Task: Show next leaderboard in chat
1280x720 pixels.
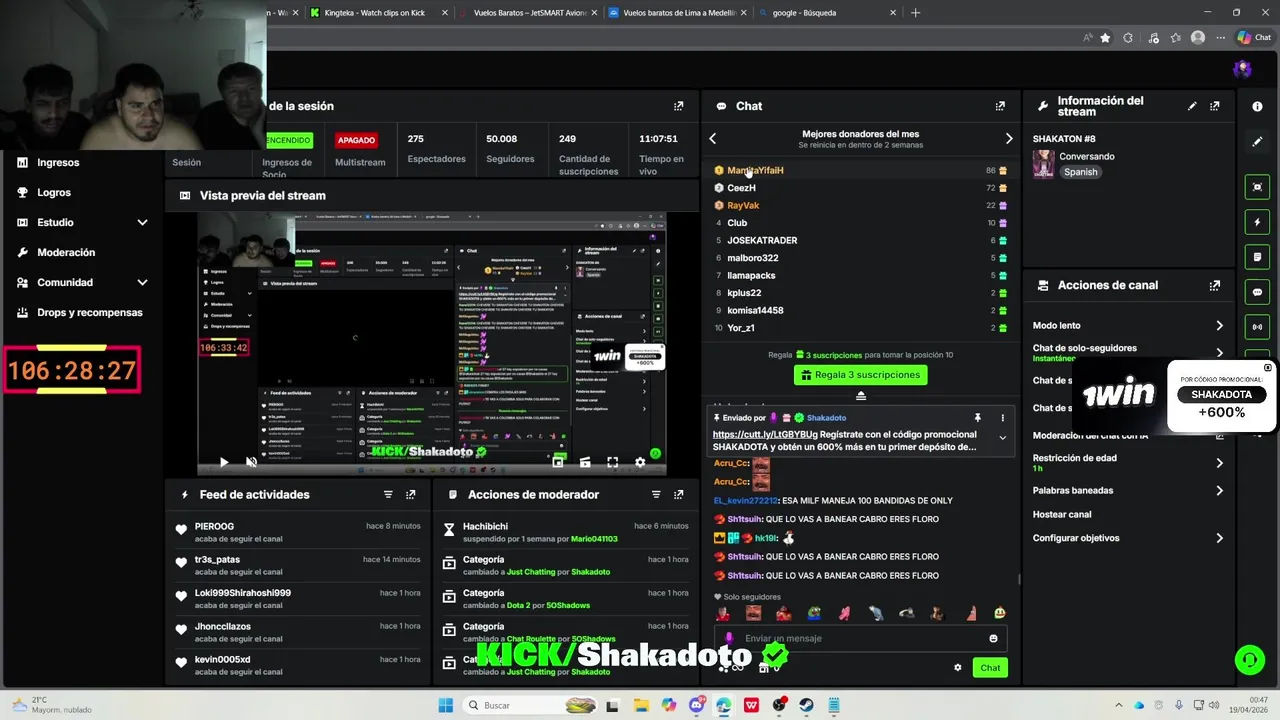Action: (x=1009, y=139)
